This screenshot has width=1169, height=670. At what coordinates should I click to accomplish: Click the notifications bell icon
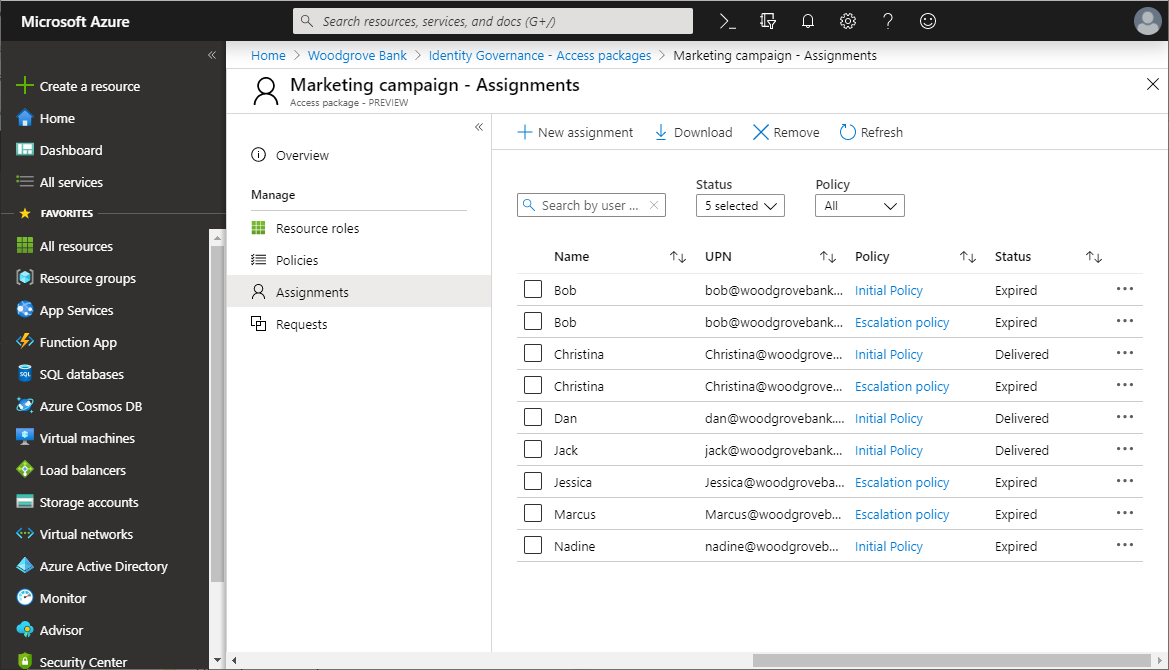point(808,21)
